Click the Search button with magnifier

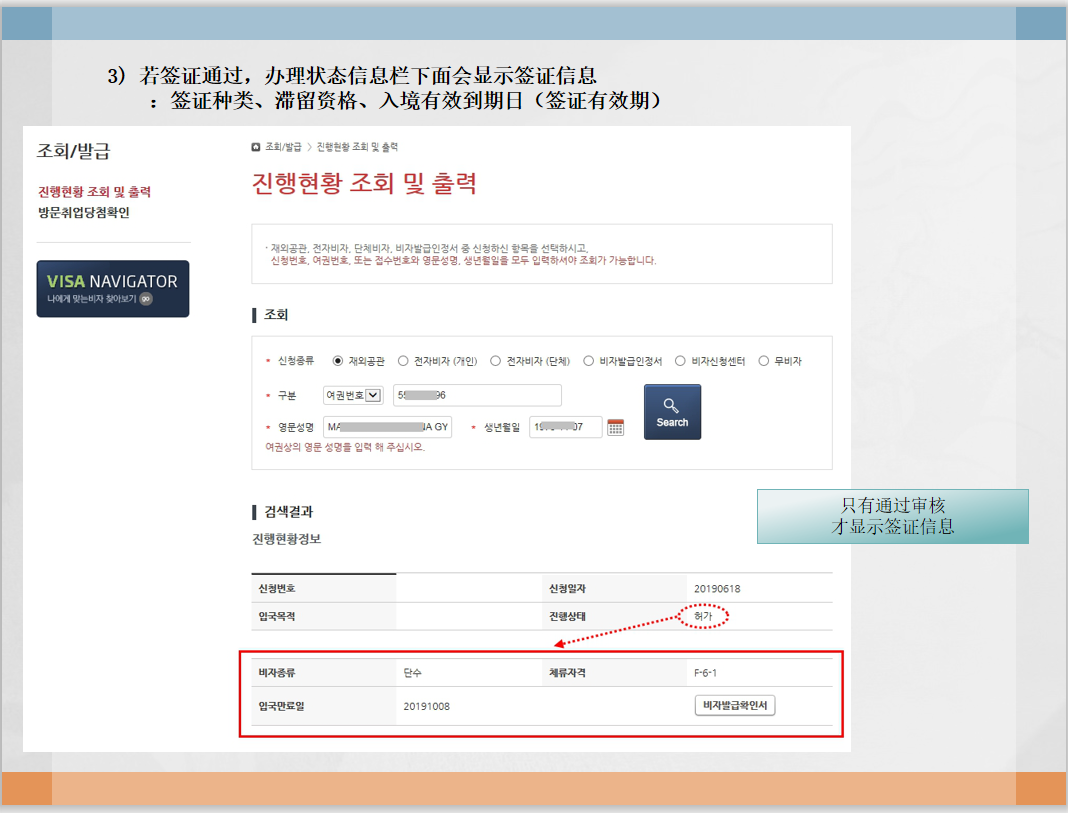(x=672, y=412)
